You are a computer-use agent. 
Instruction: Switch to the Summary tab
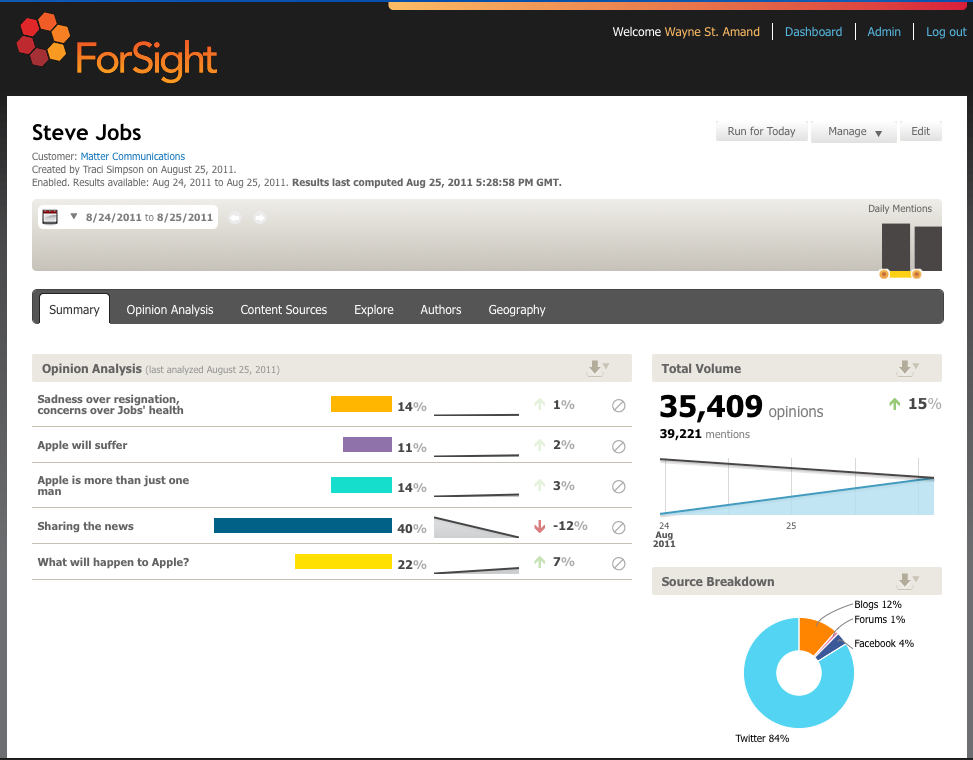(74, 309)
